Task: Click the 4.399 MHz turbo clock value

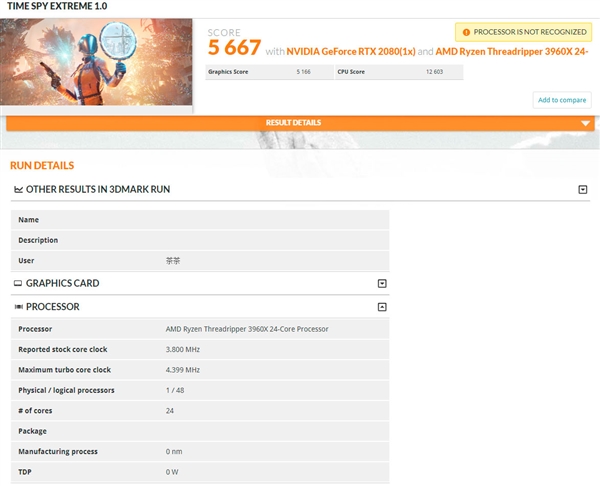Action: tap(183, 370)
